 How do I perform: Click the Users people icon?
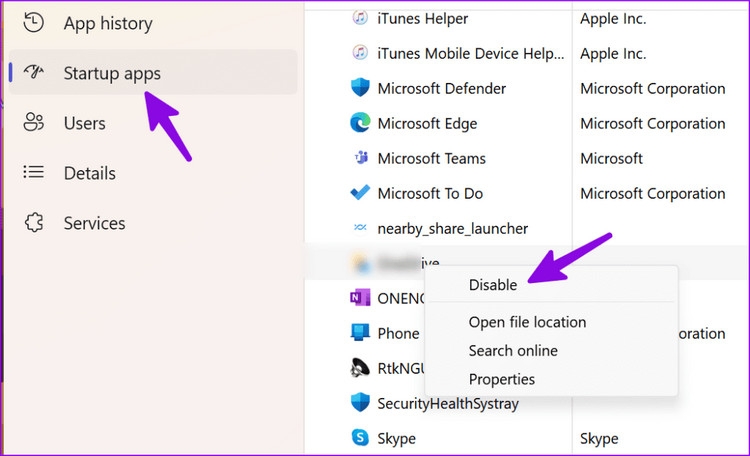33,122
